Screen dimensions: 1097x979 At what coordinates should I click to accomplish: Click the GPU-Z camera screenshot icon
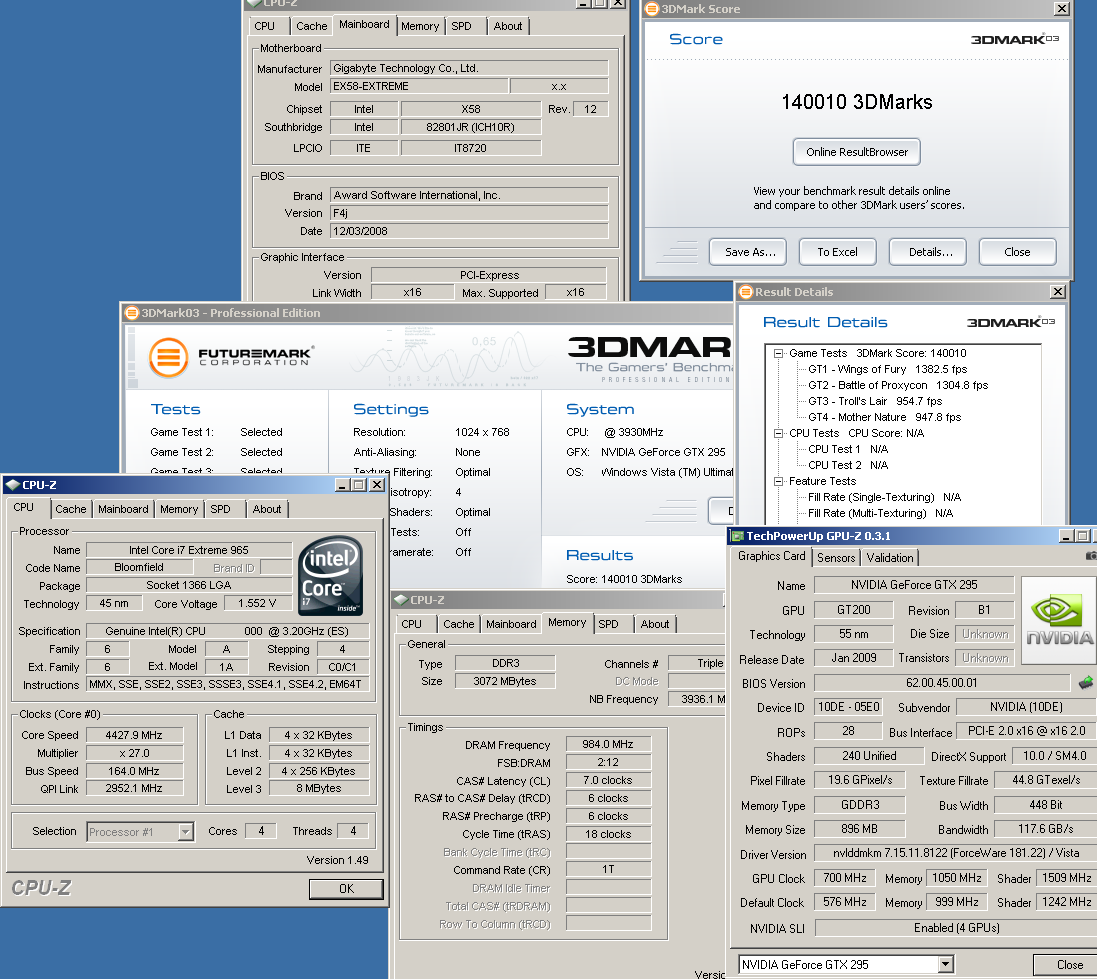tap(1091, 556)
